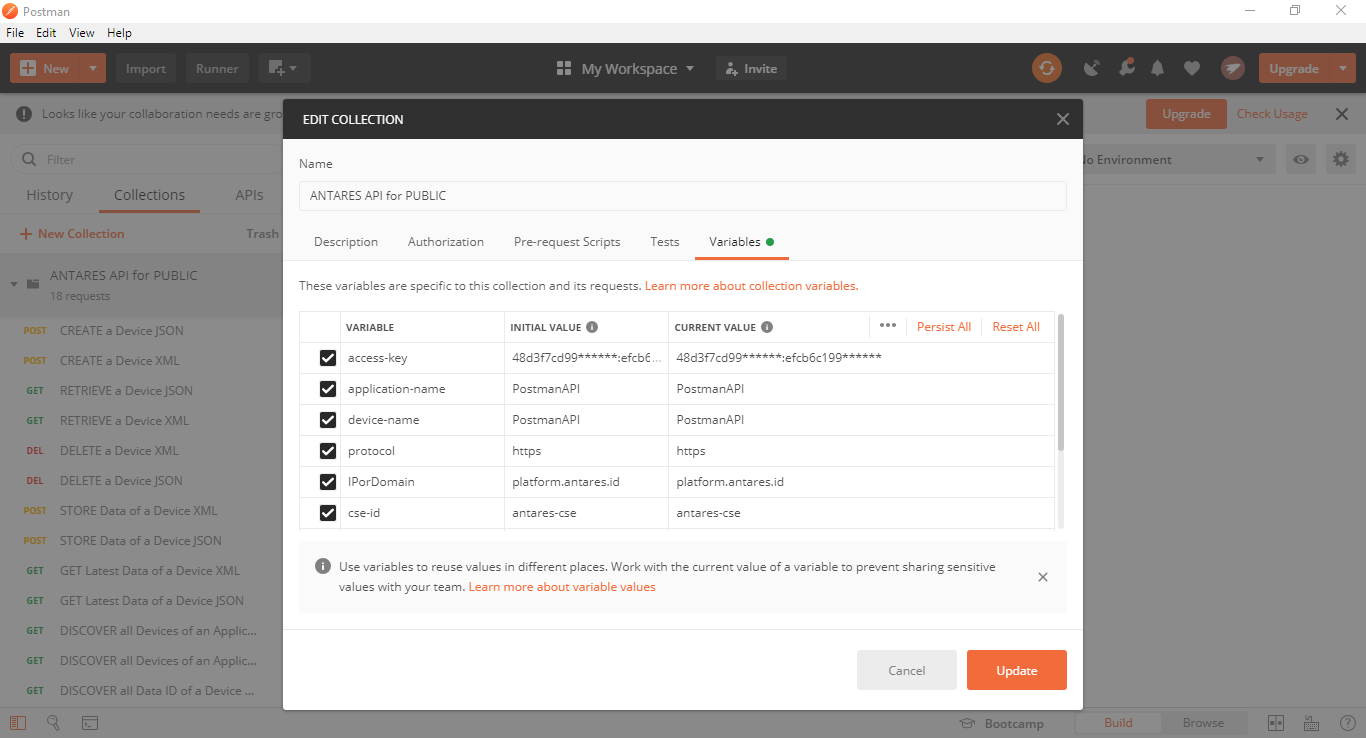The height and width of the screenshot is (738, 1366).
Task: Click the info icon beside Initial Value
Action: tap(592, 327)
